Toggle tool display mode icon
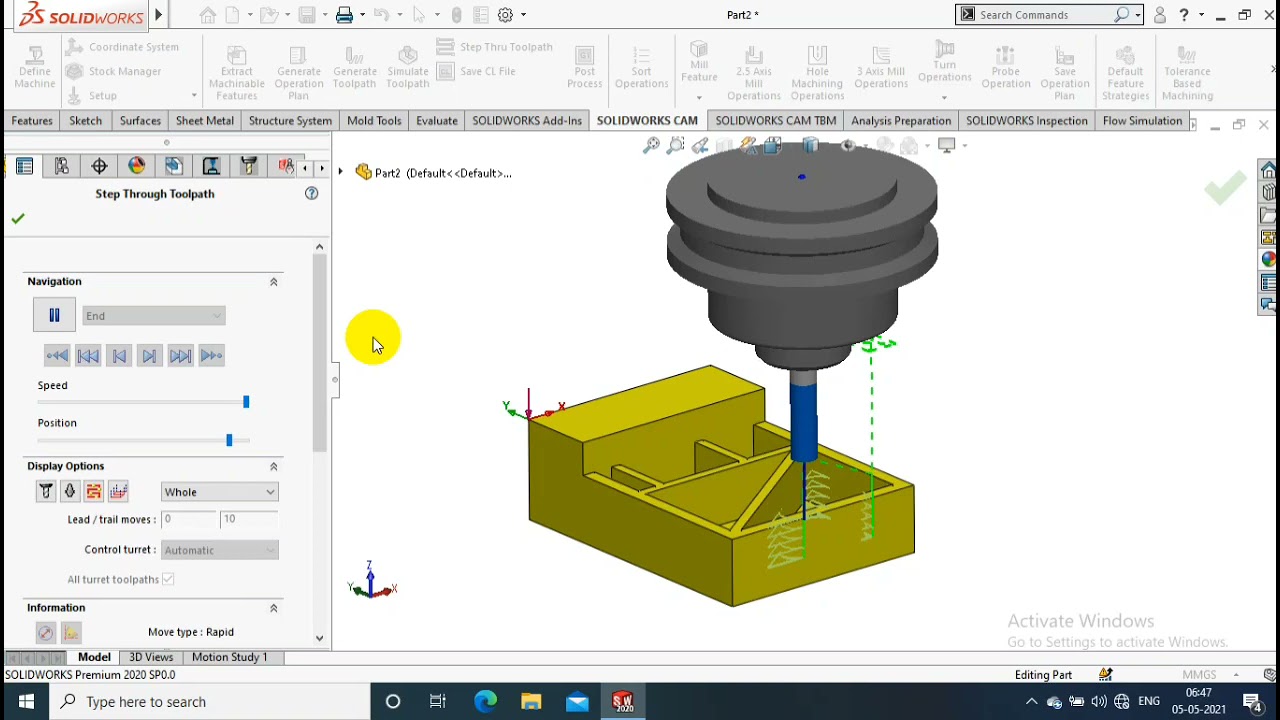 coord(46,491)
